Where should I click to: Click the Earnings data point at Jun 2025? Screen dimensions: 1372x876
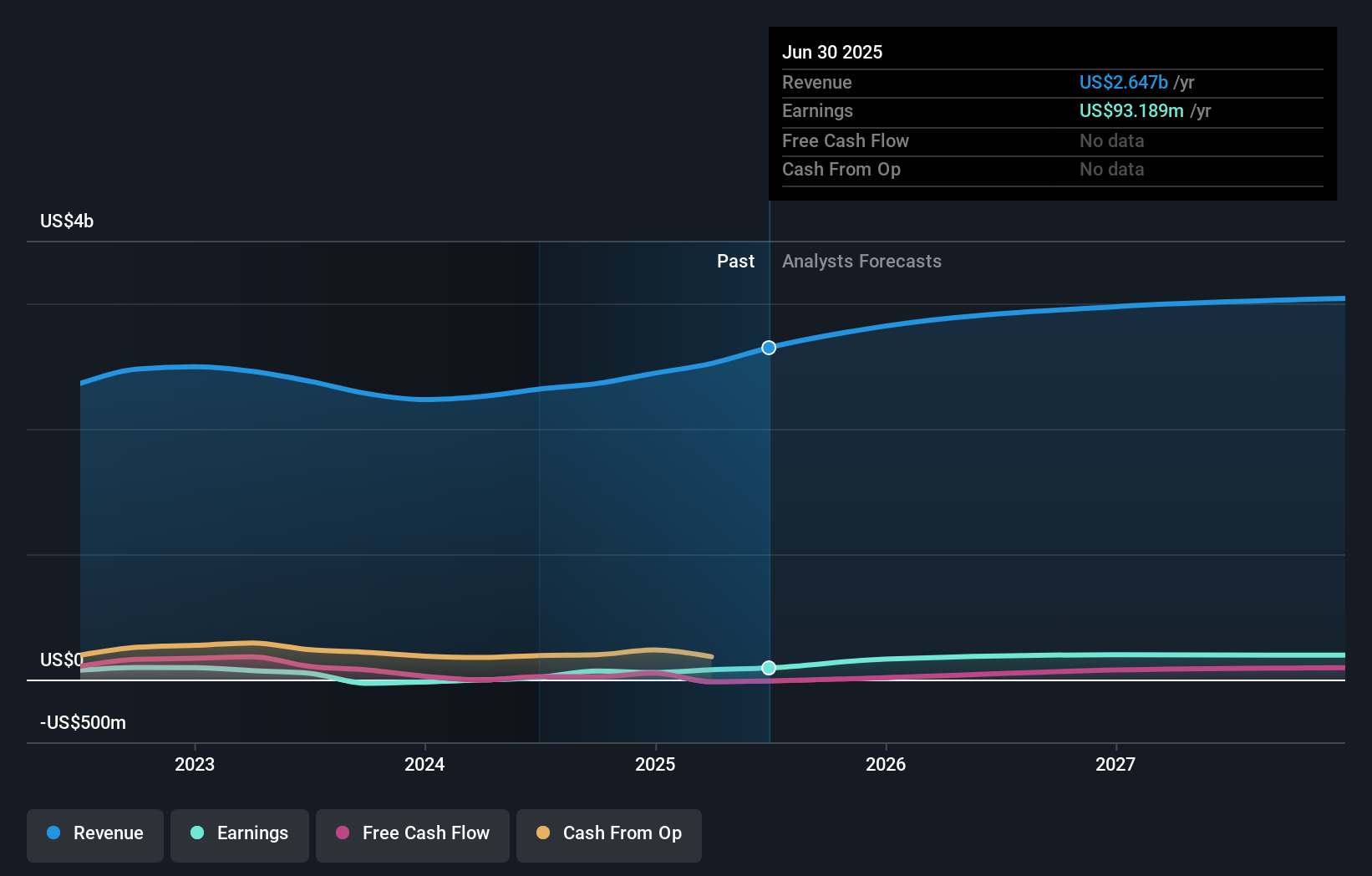[x=769, y=668]
